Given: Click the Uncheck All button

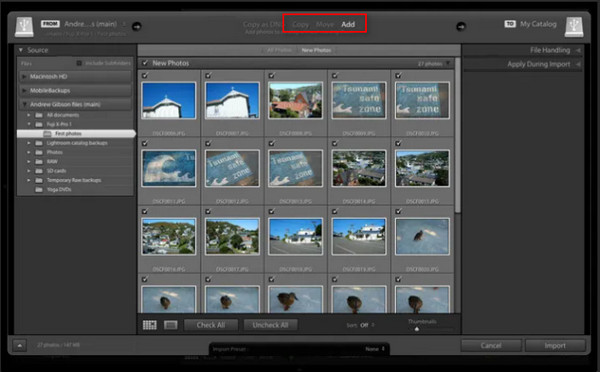Looking at the screenshot, I should click(270, 325).
